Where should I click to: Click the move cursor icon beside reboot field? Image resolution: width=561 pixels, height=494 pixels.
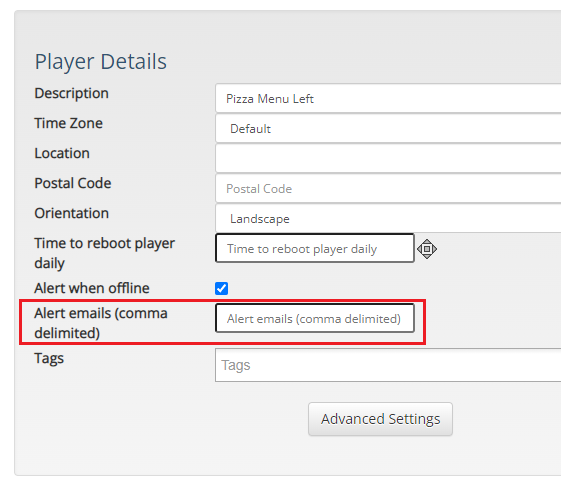427,249
